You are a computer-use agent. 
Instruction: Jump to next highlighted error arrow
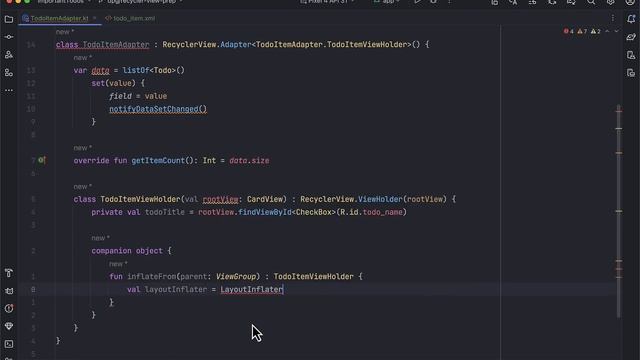[616, 31]
